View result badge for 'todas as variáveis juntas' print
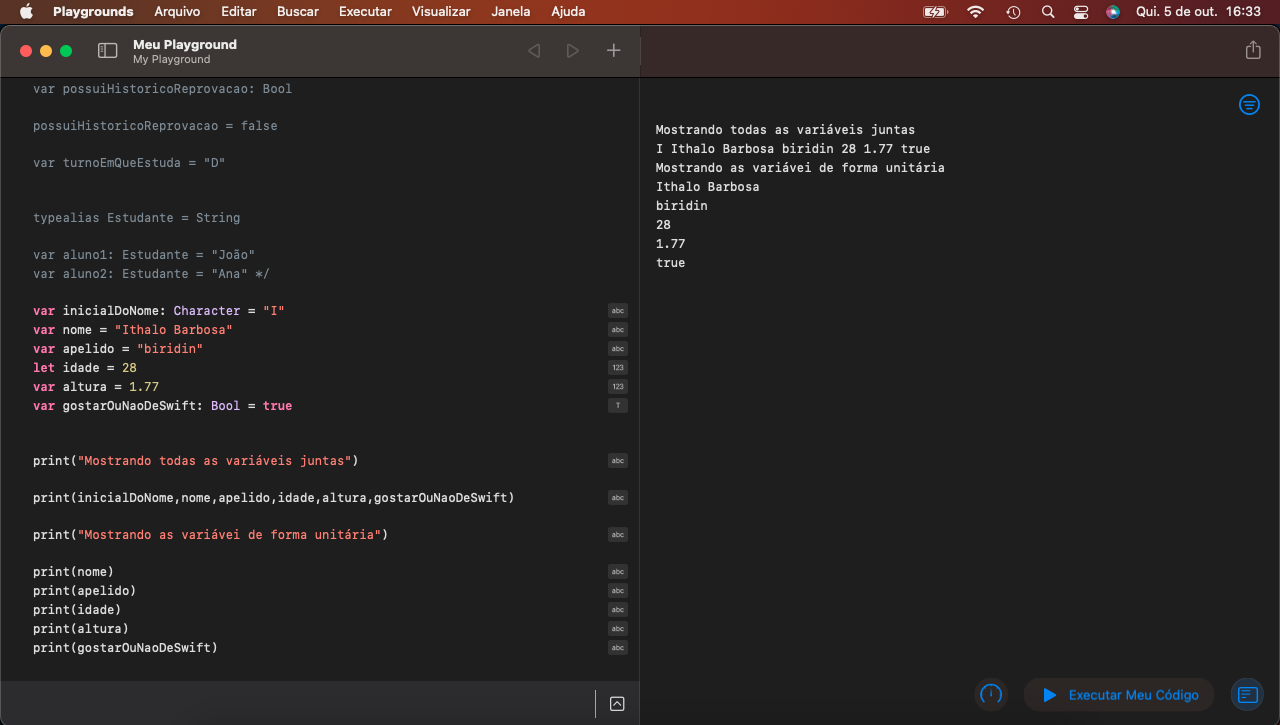1280x725 pixels. (618, 461)
